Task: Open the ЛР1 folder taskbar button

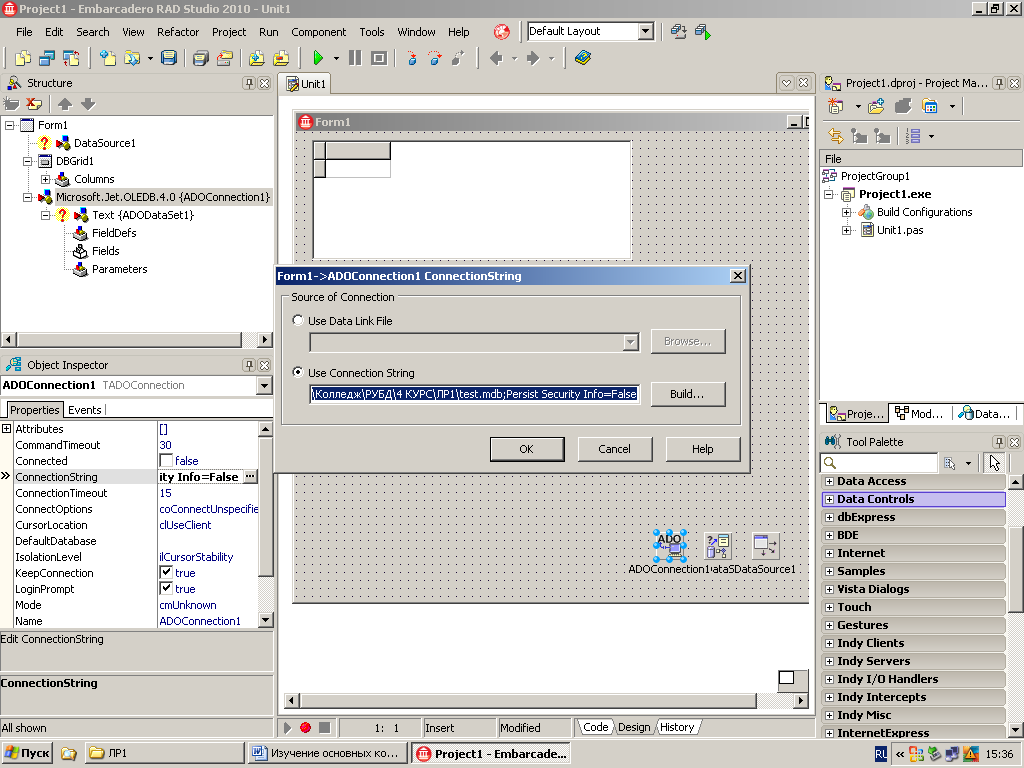Action: 165,753
